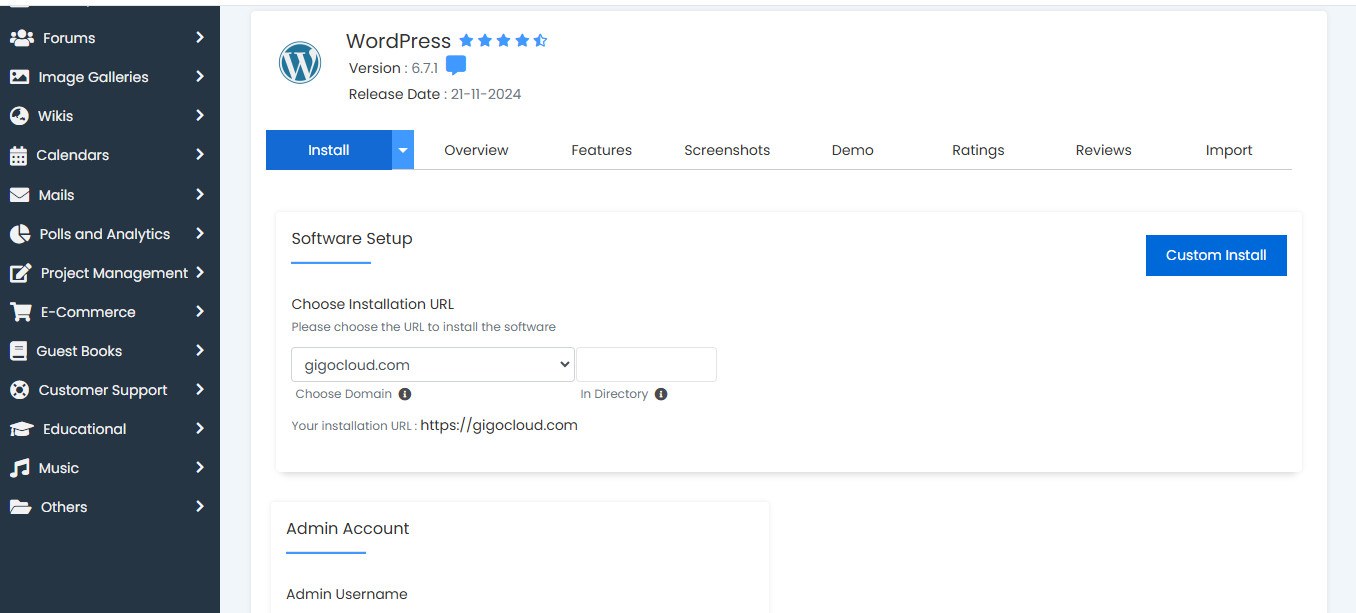Click the In Directory info icon
This screenshot has width=1356, height=613.
[x=661, y=394]
